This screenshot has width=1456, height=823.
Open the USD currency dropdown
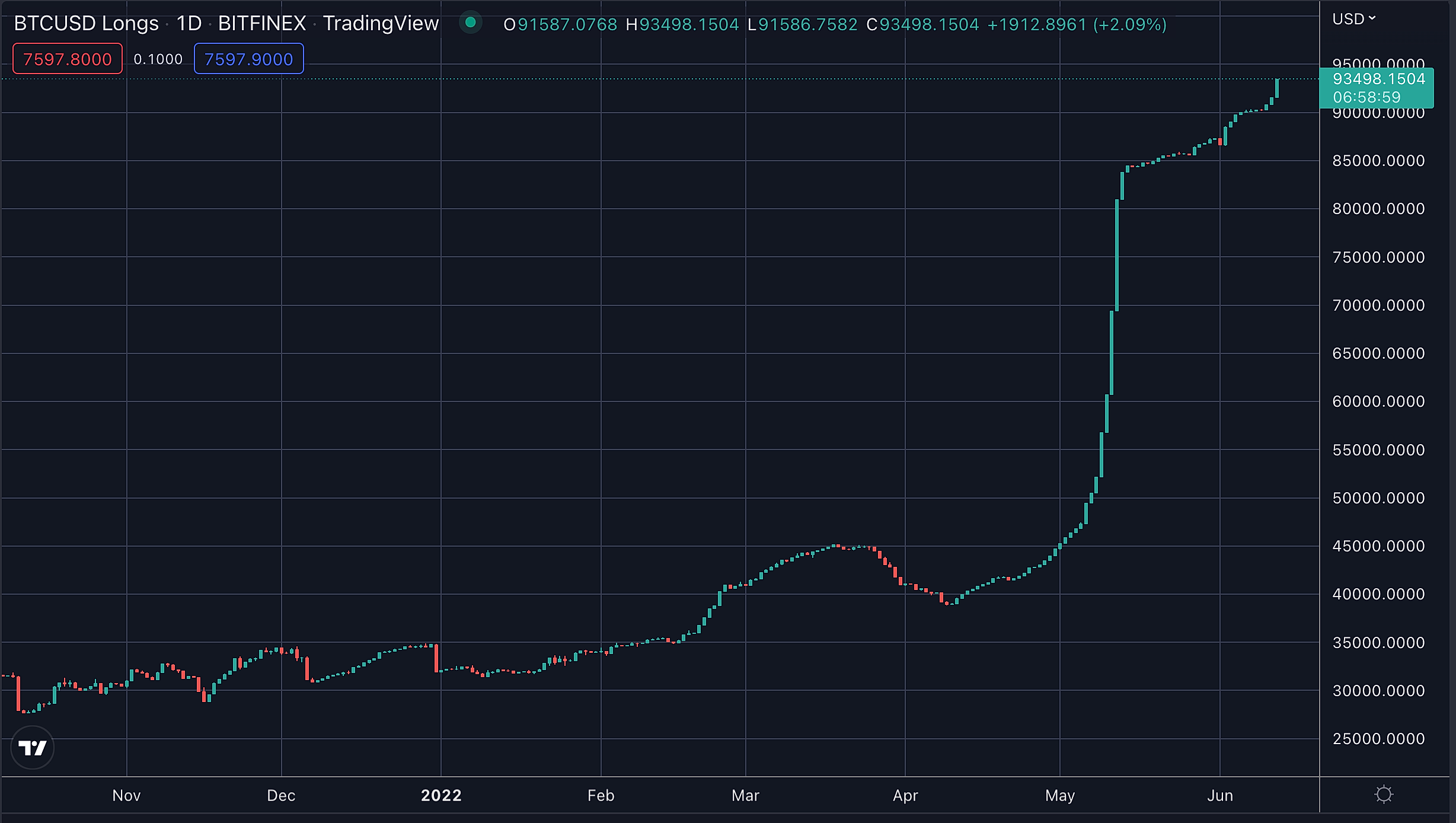click(x=1353, y=19)
